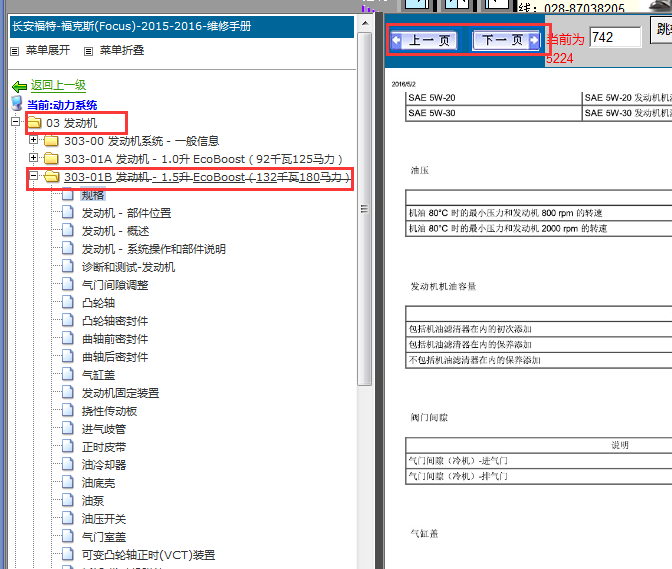The image size is (672, 569).
Task: Click the 菜单折叠 collapse-all menu
Action: pos(122,50)
